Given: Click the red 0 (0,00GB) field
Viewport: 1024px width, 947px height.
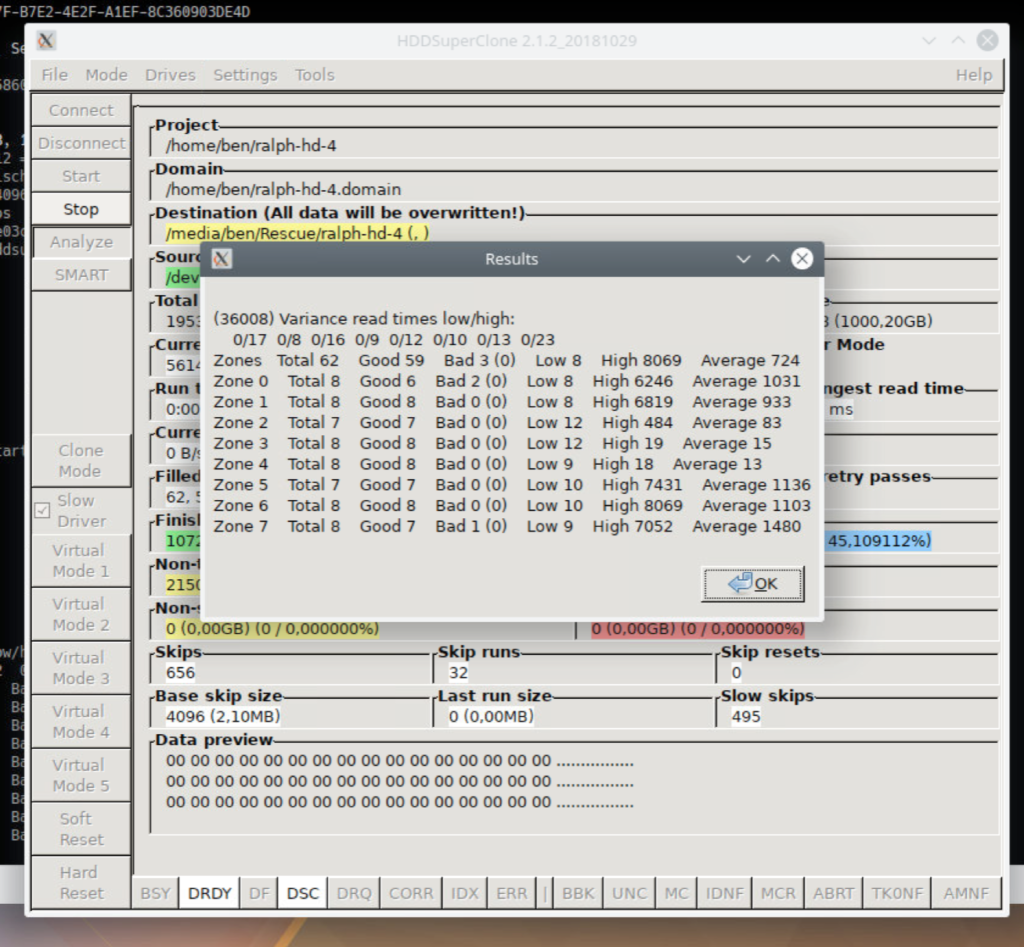Looking at the screenshot, I should tap(698, 629).
